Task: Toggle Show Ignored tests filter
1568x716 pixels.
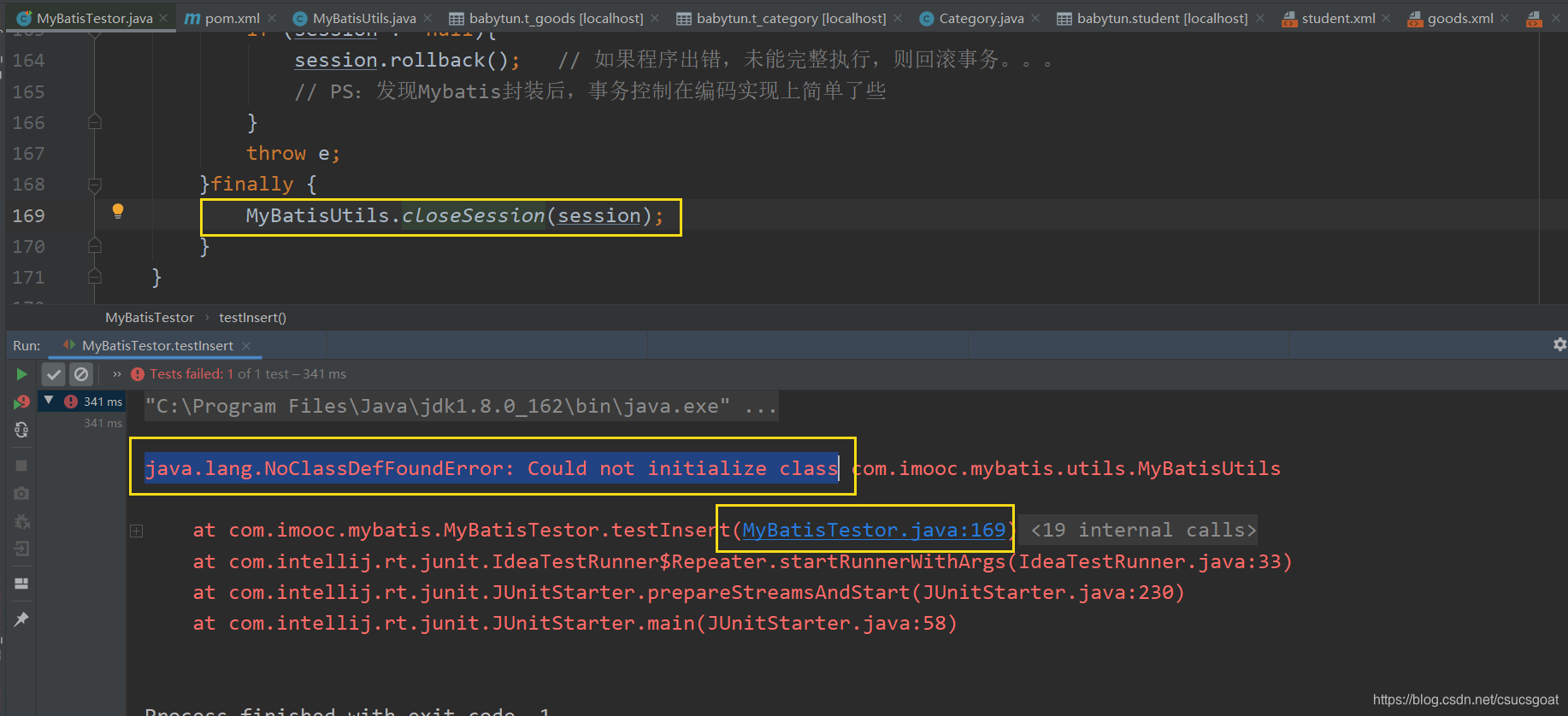Action: click(x=81, y=374)
